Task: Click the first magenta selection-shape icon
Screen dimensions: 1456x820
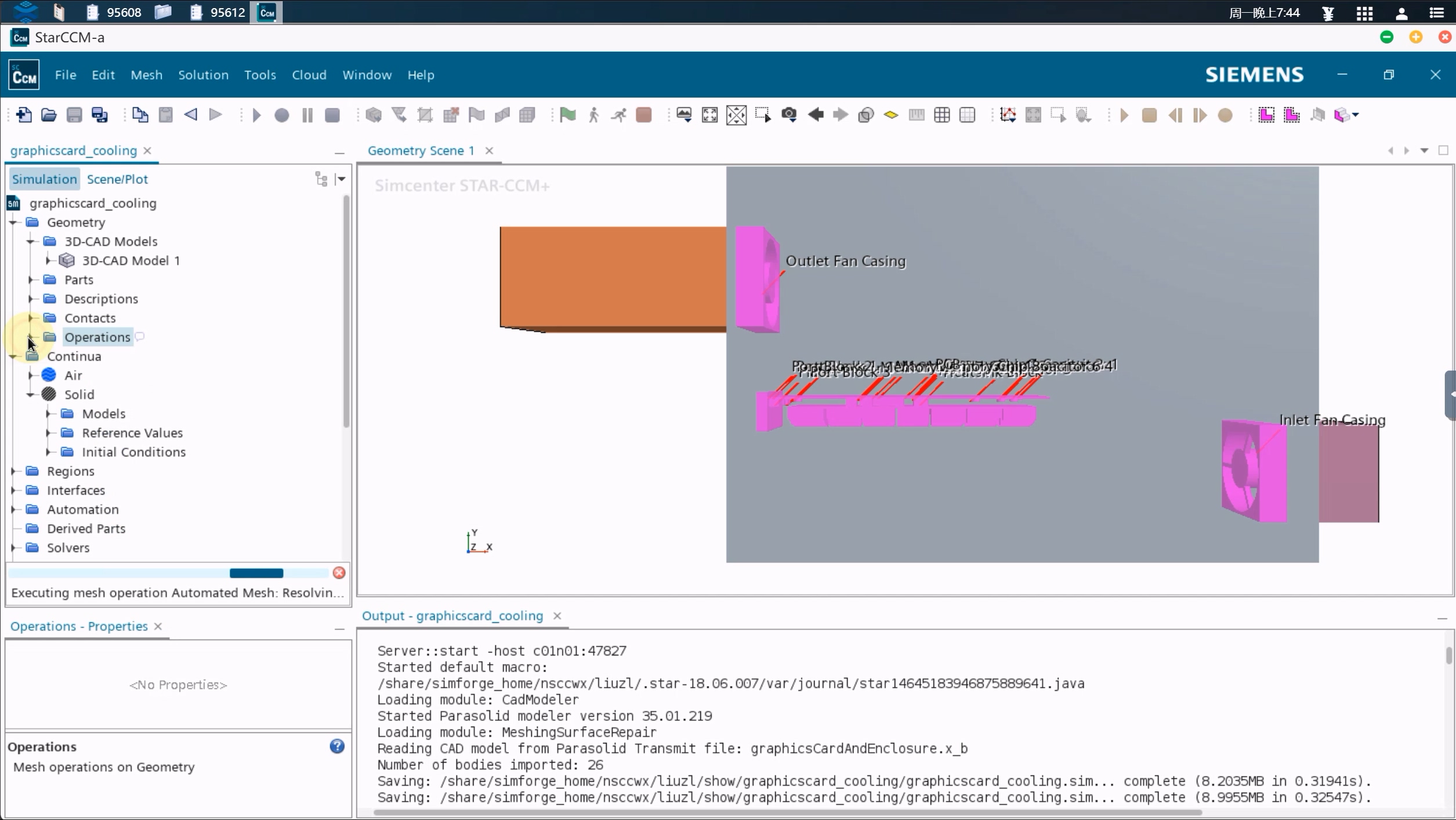Action: [x=1266, y=115]
